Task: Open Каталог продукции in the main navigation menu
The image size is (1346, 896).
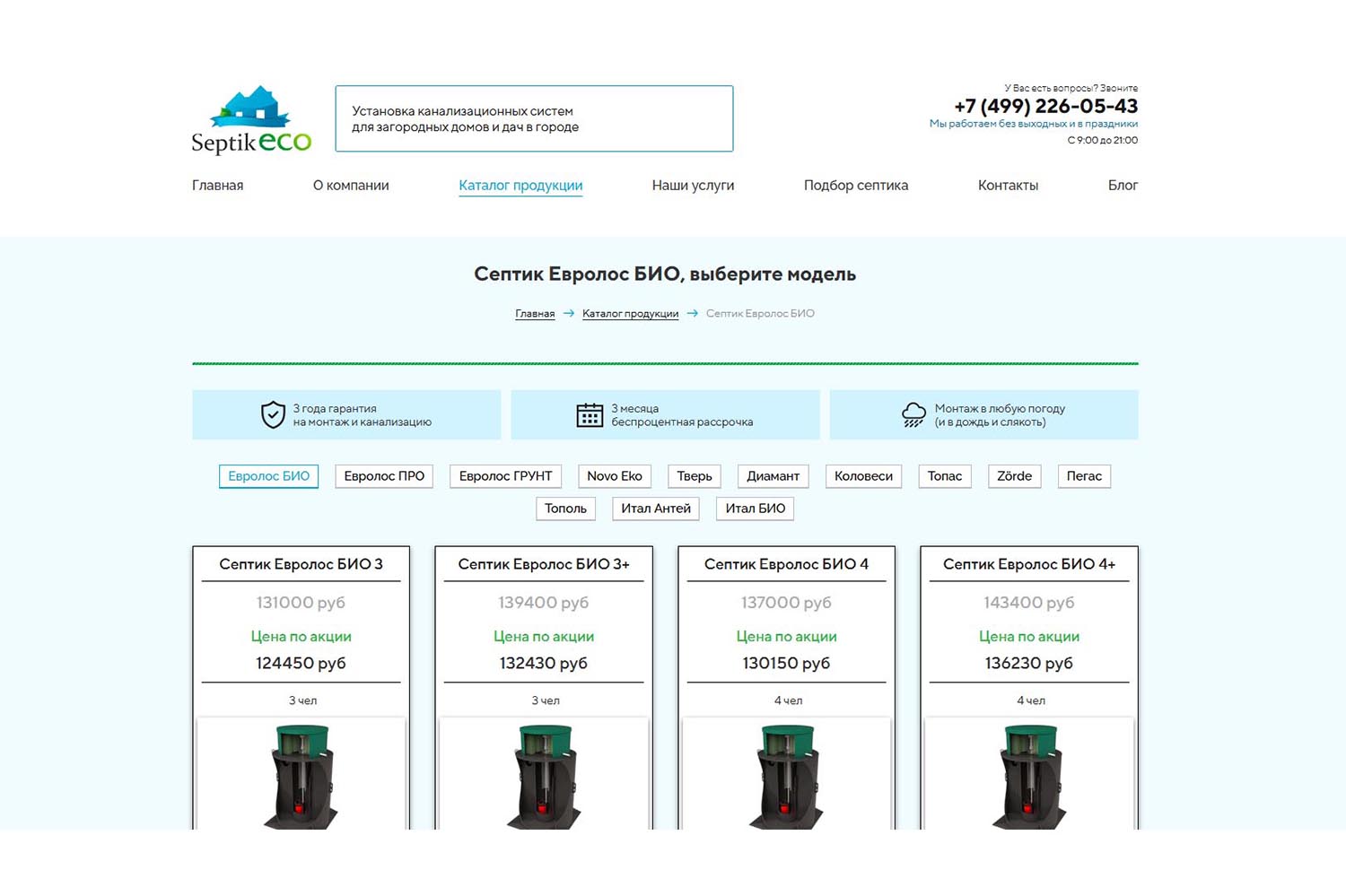Action: pyautogui.click(x=520, y=186)
